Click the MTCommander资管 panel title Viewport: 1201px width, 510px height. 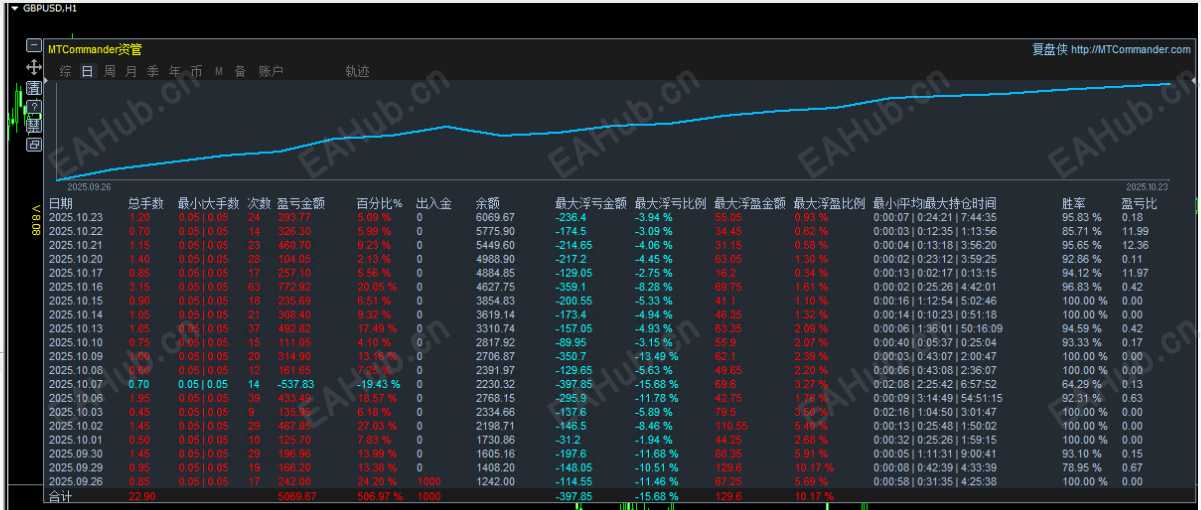click(95, 48)
